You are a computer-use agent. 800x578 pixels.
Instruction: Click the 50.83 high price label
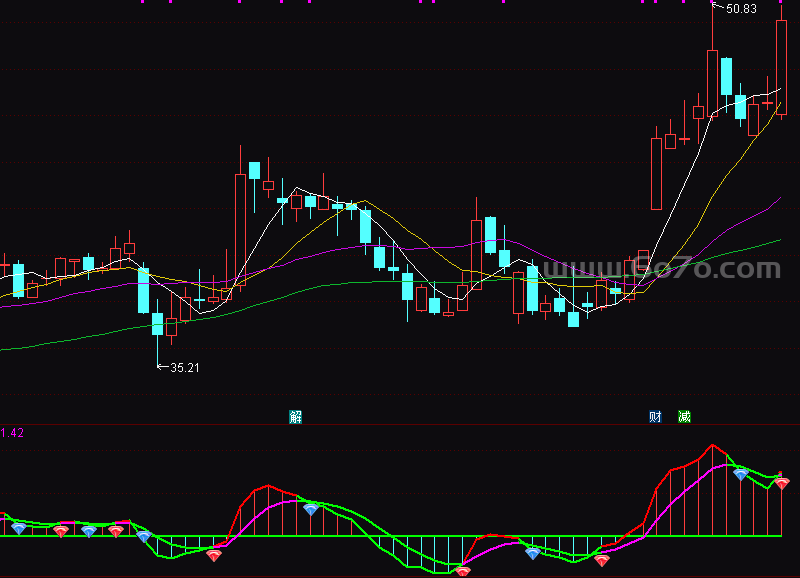[741, 9]
